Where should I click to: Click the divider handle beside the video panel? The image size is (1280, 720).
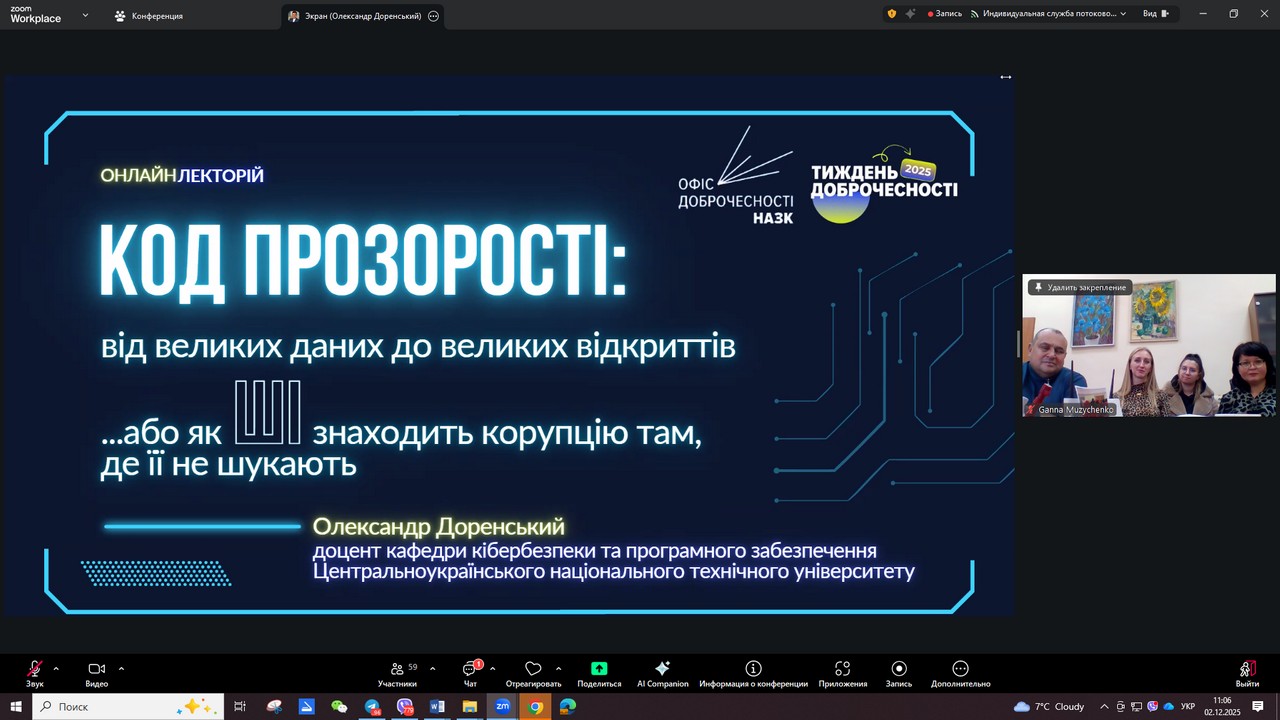1018,344
